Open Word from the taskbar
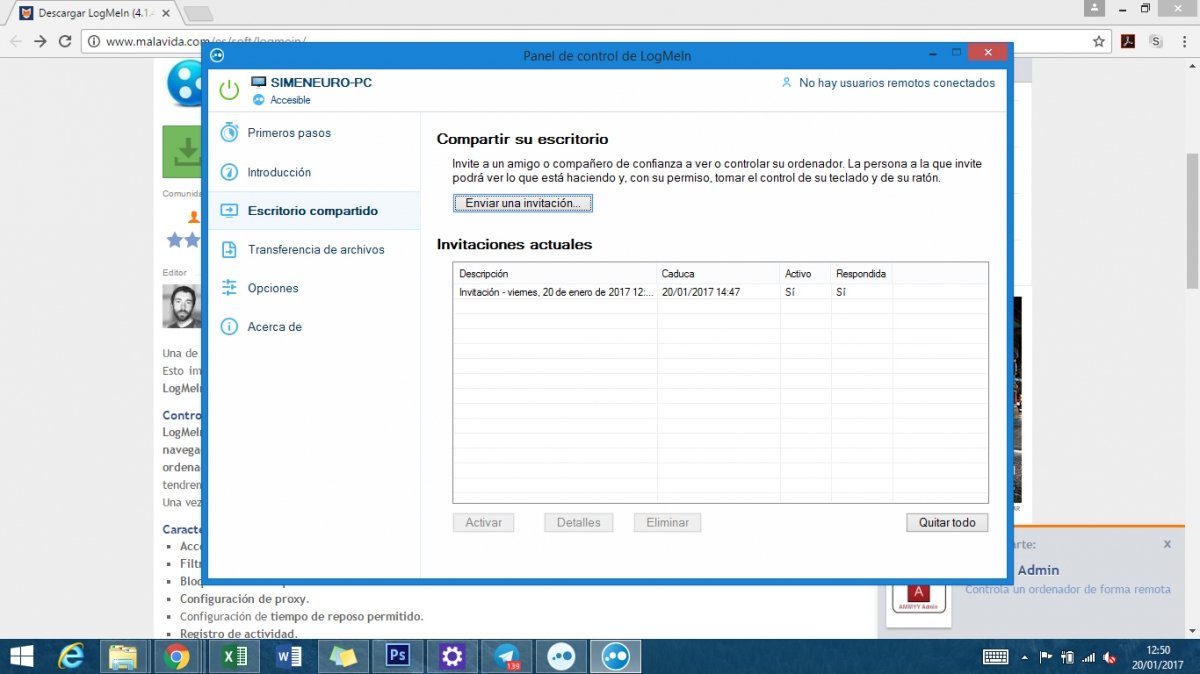This screenshot has width=1200, height=674. tap(288, 656)
